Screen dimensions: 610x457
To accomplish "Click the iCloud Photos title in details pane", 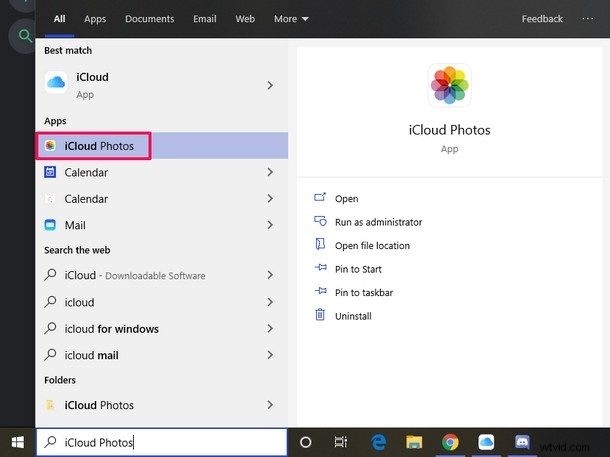I will [449, 130].
